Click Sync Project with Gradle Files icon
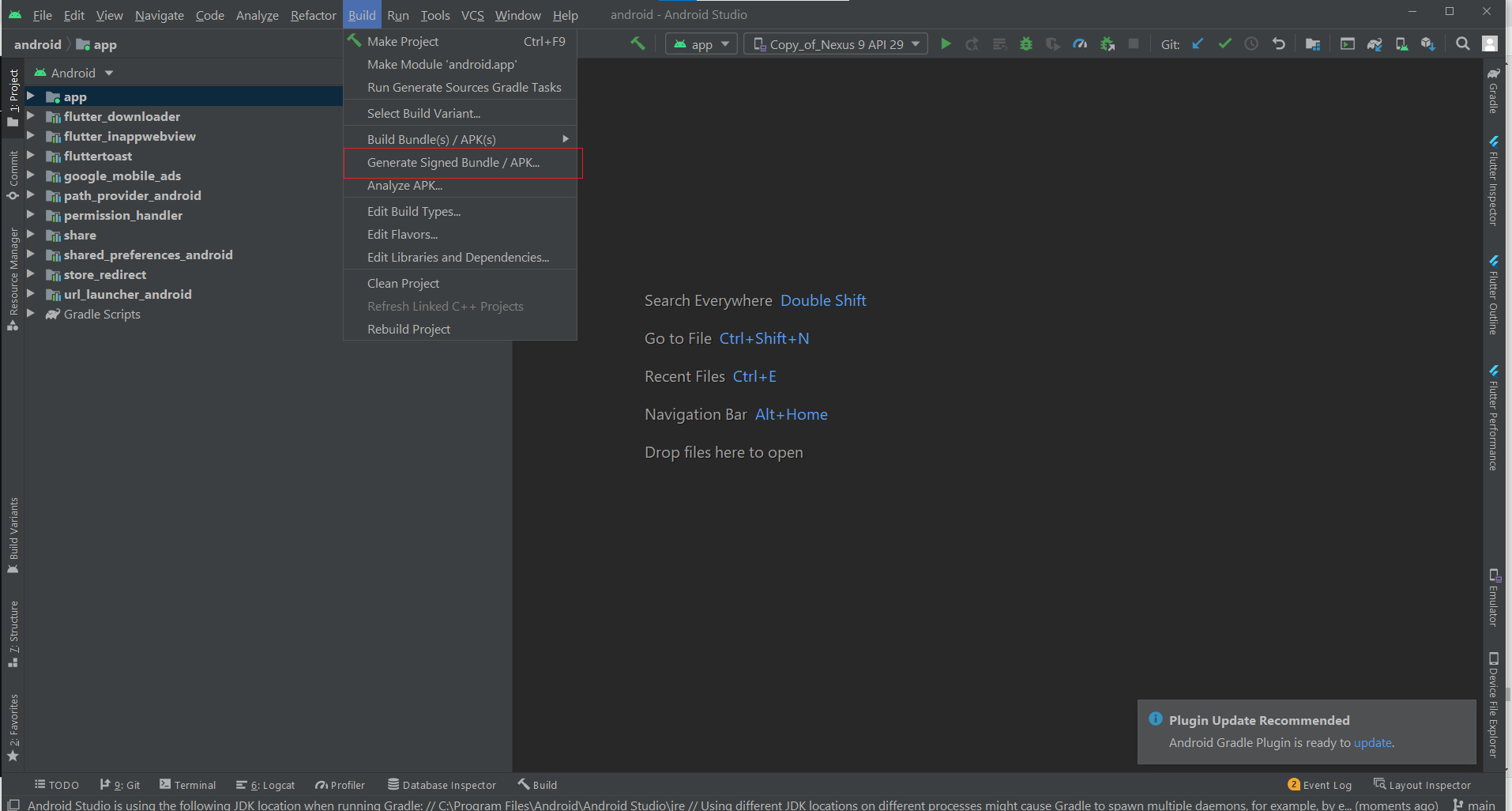The width and height of the screenshot is (1512, 811). pos(1375,44)
